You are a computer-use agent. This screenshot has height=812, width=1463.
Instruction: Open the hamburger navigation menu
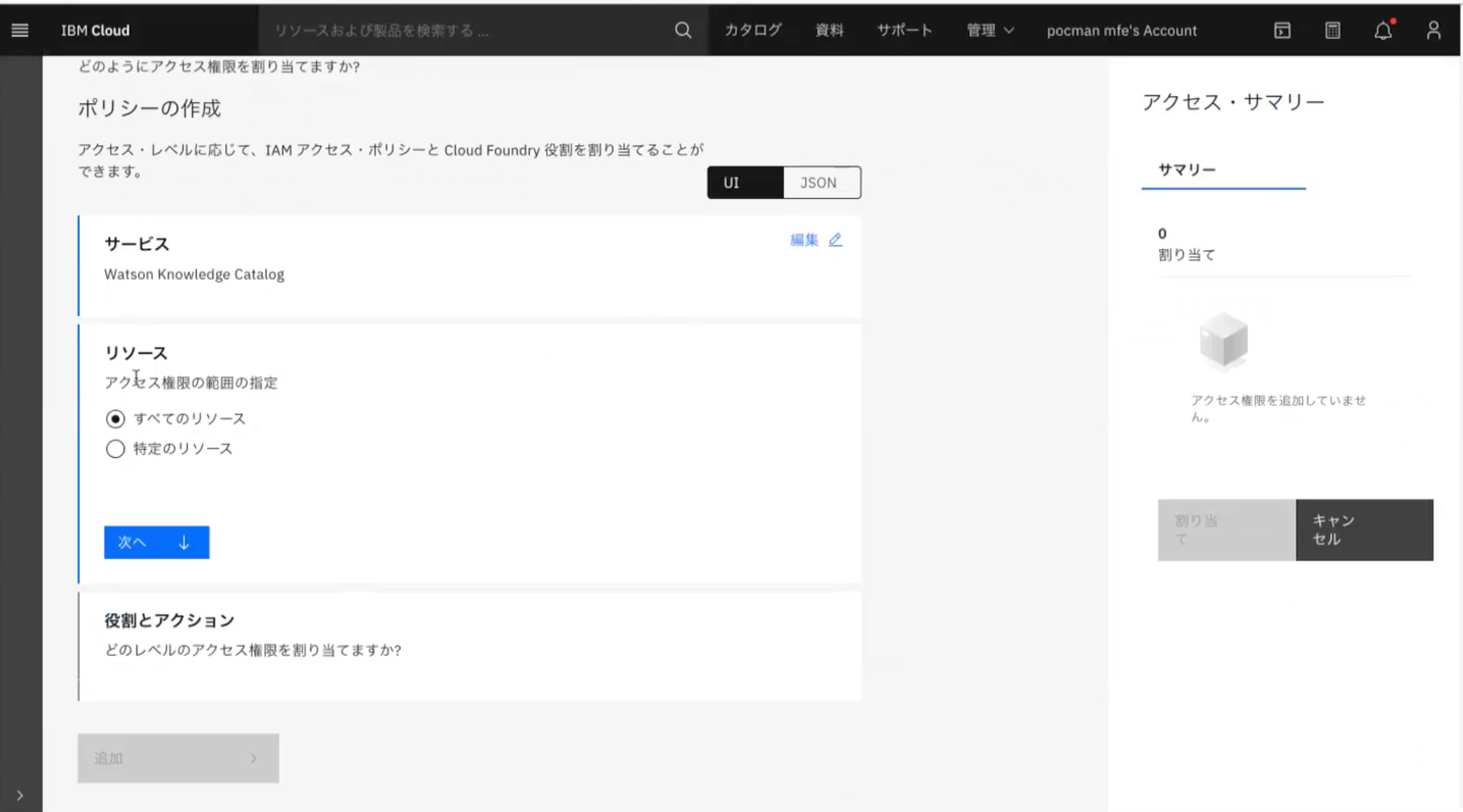(20, 30)
